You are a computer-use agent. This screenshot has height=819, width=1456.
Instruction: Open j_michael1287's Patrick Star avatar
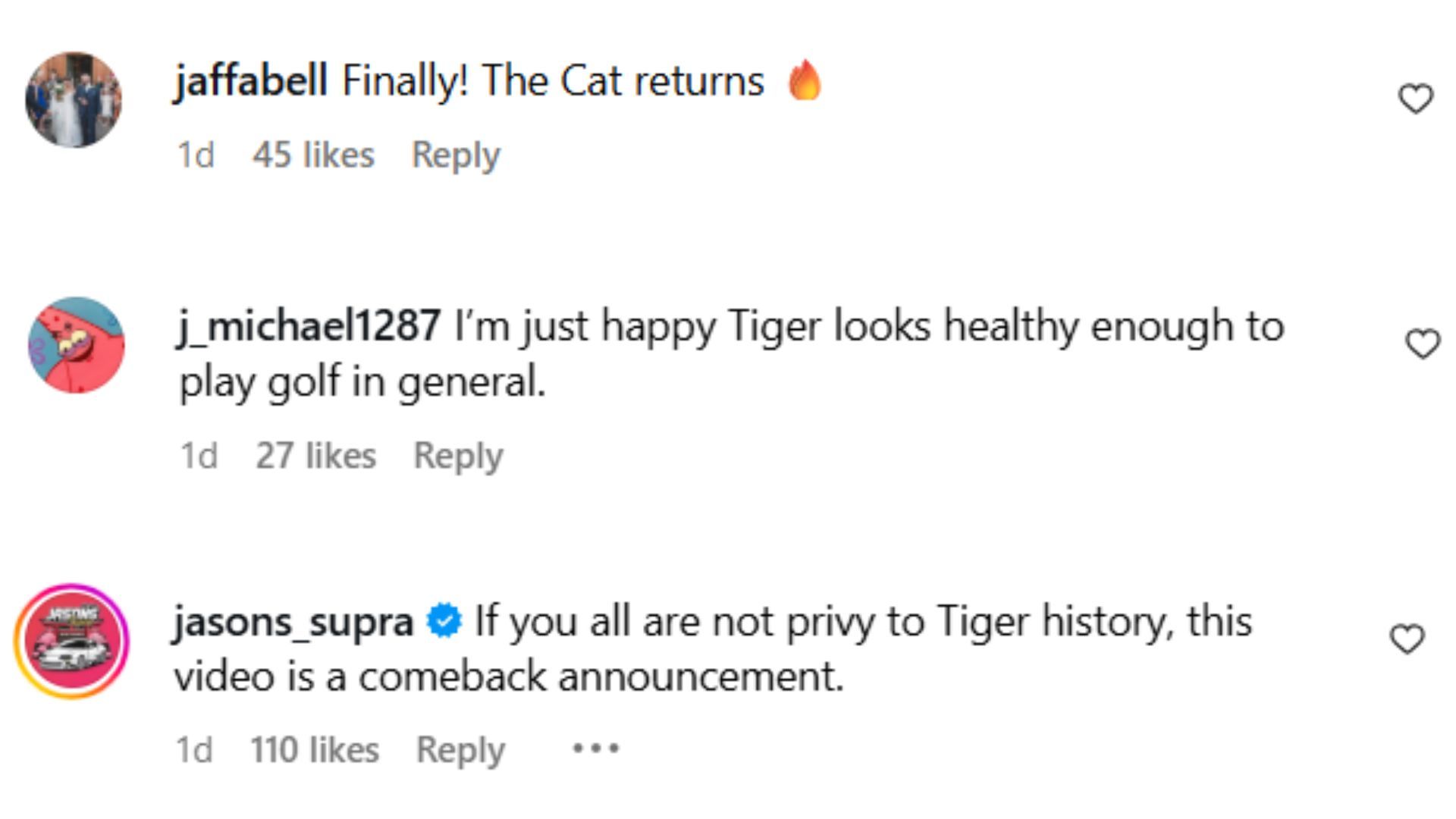pyautogui.click(x=77, y=345)
